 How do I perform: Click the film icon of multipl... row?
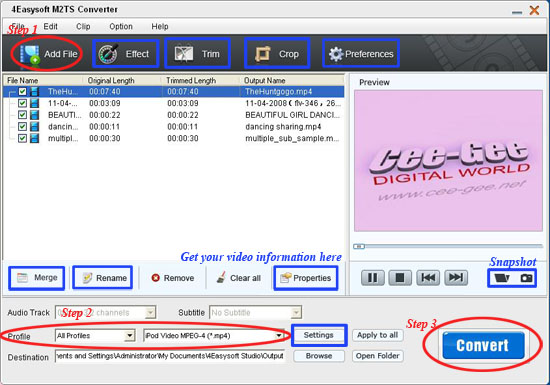(x=34, y=138)
